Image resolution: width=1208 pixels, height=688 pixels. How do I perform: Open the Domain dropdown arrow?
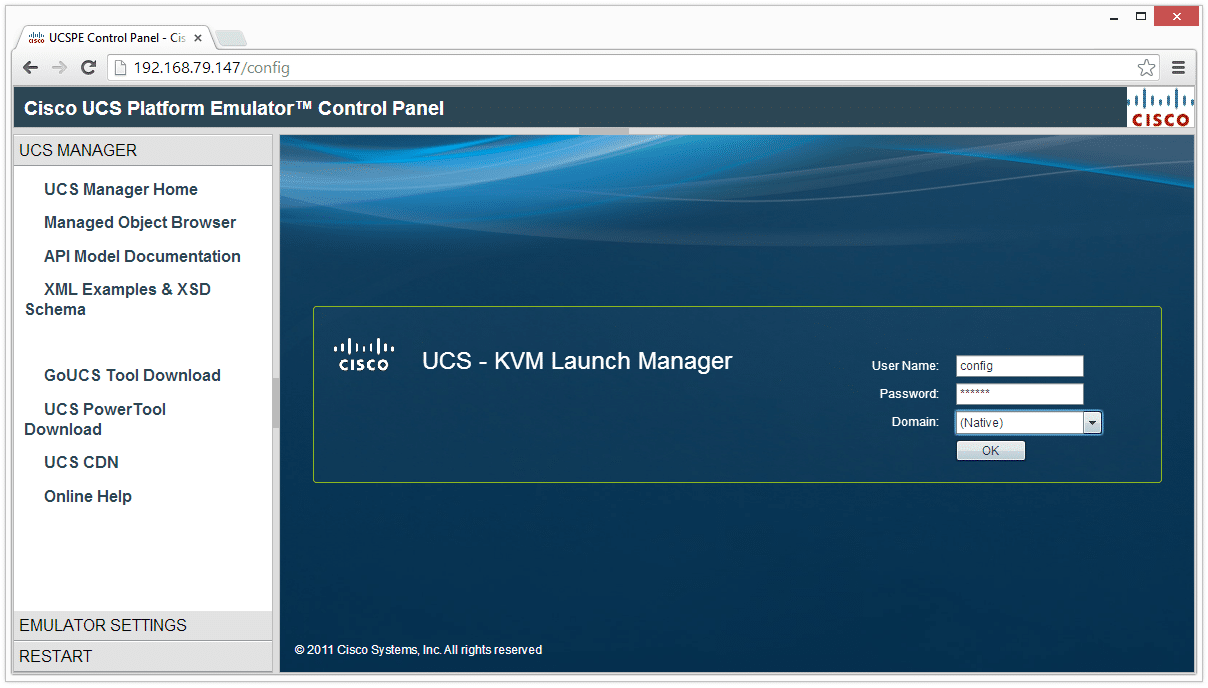click(x=1092, y=423)
